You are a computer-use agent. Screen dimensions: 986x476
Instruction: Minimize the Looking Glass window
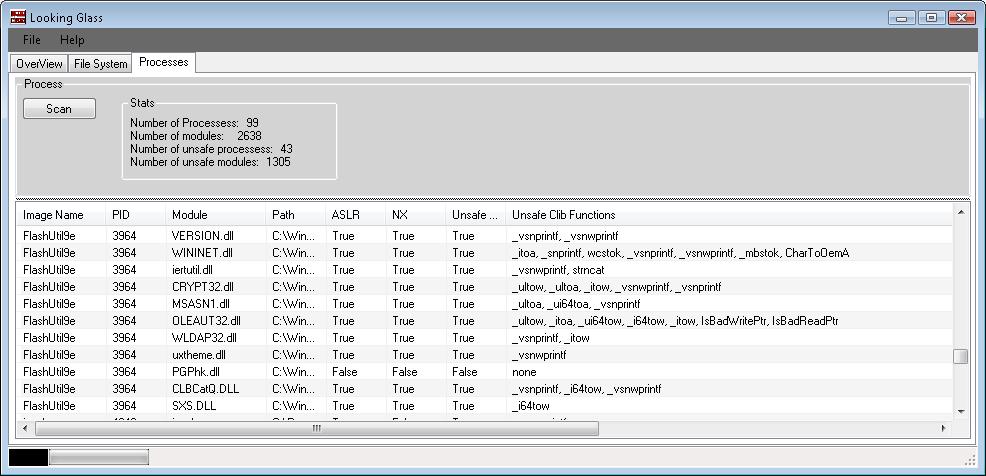pyautogui.click(x=902, y=18)
